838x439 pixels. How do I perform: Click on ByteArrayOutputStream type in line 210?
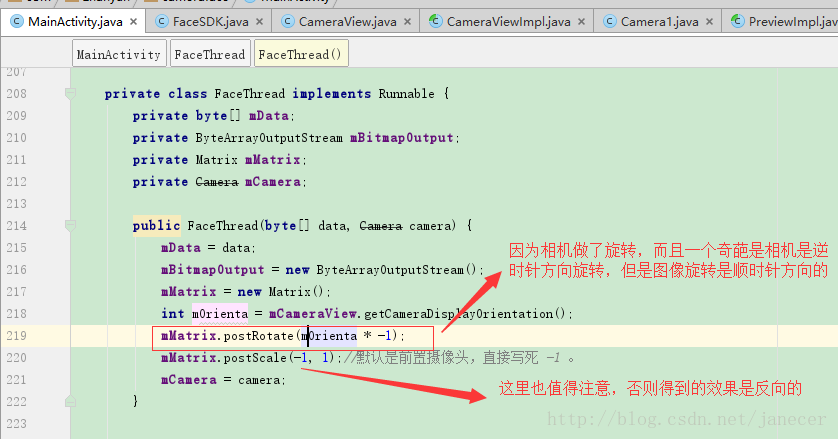269,138
